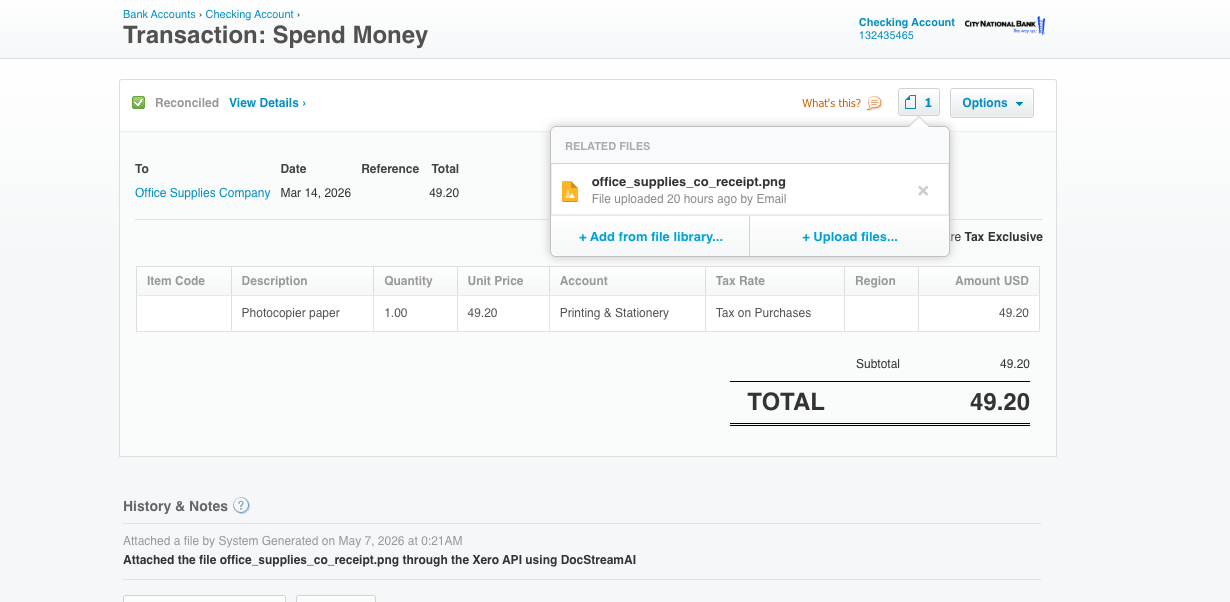Click the Tax Rate column header
This screenshot has width=1230, height=602.
coord(775,281)
